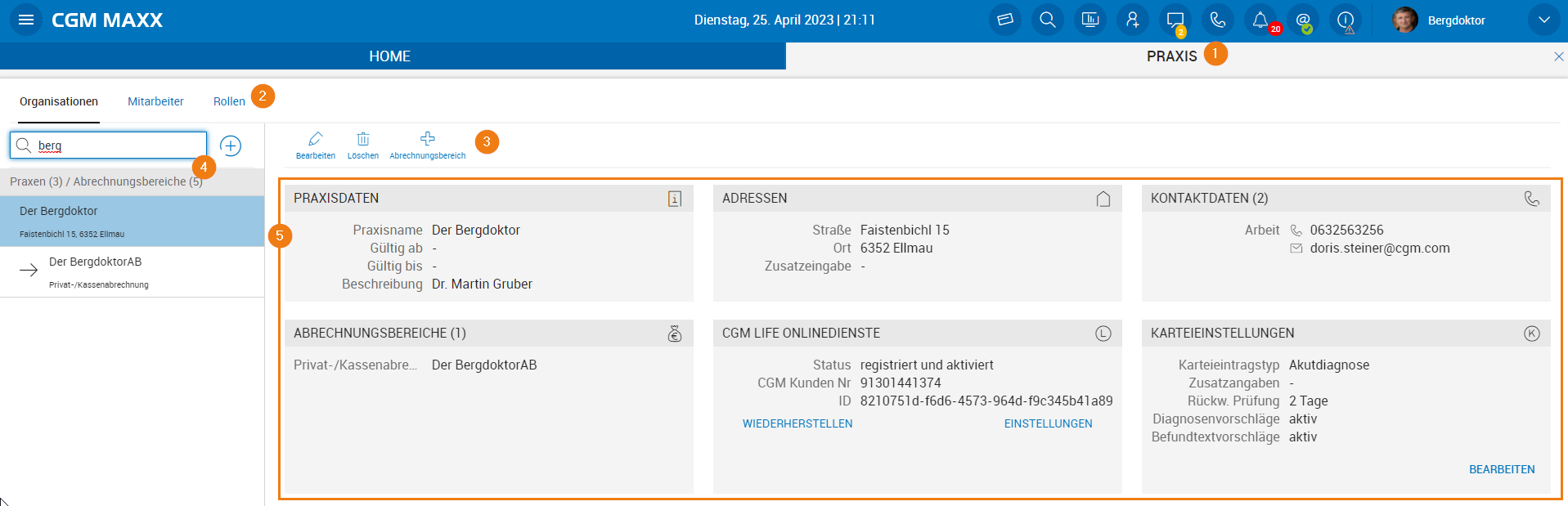Close the PRAXIS tab
This screenshot has height=506, width=1568.
tap(1559, 56)
